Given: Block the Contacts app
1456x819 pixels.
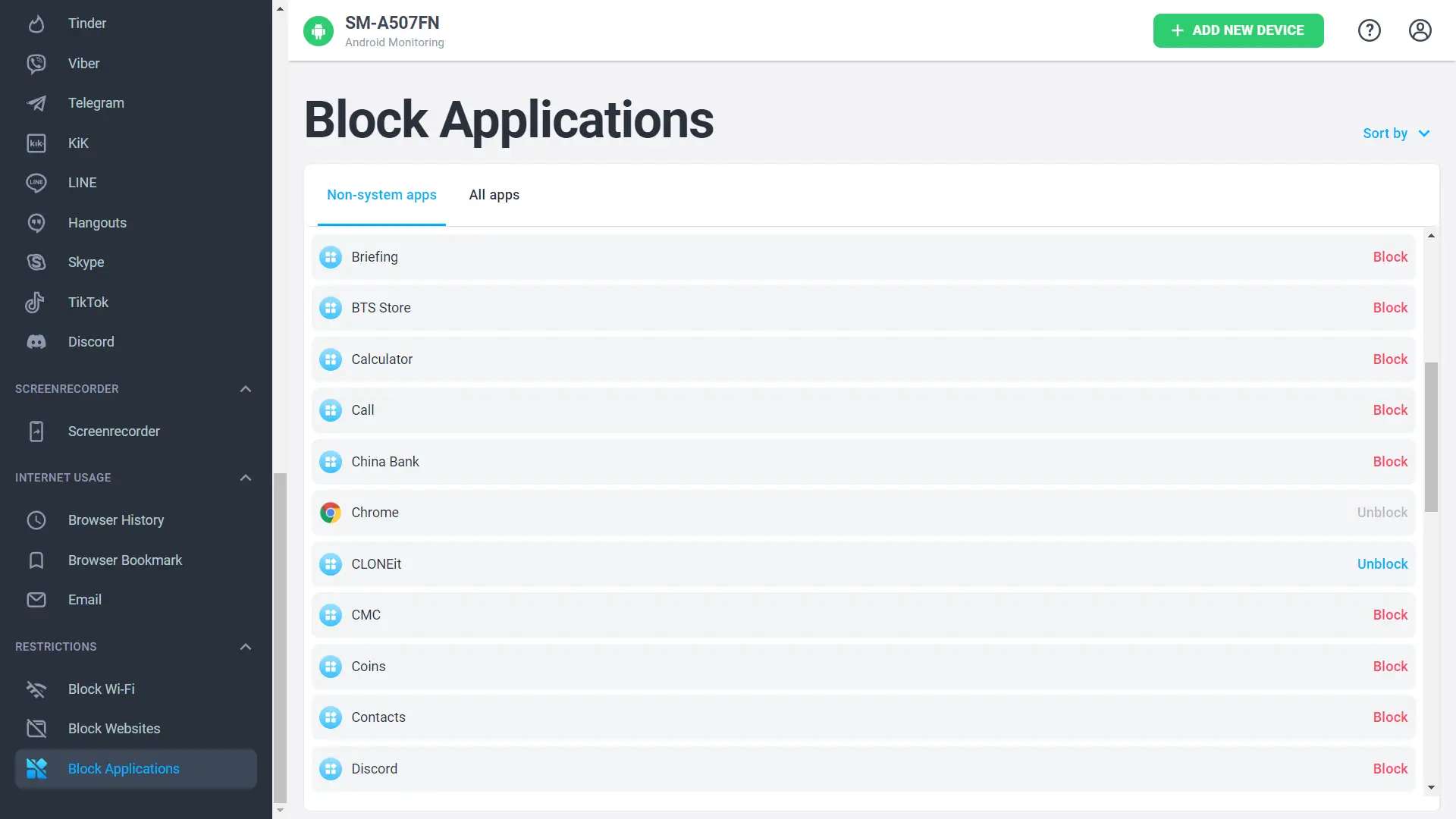Looking at the screenshot, I should [x=1390, y=717].
